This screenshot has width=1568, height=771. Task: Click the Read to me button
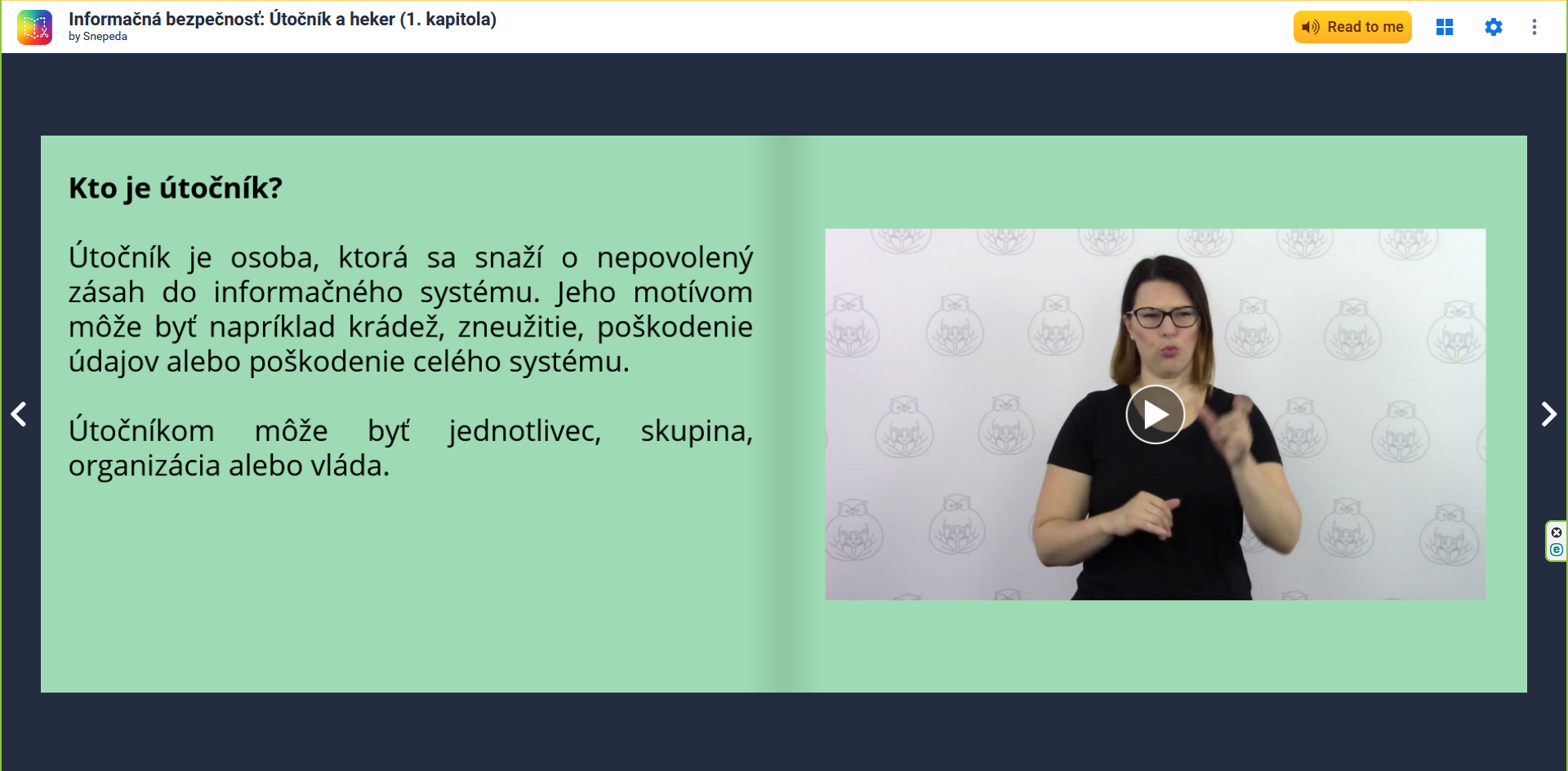1352,27
